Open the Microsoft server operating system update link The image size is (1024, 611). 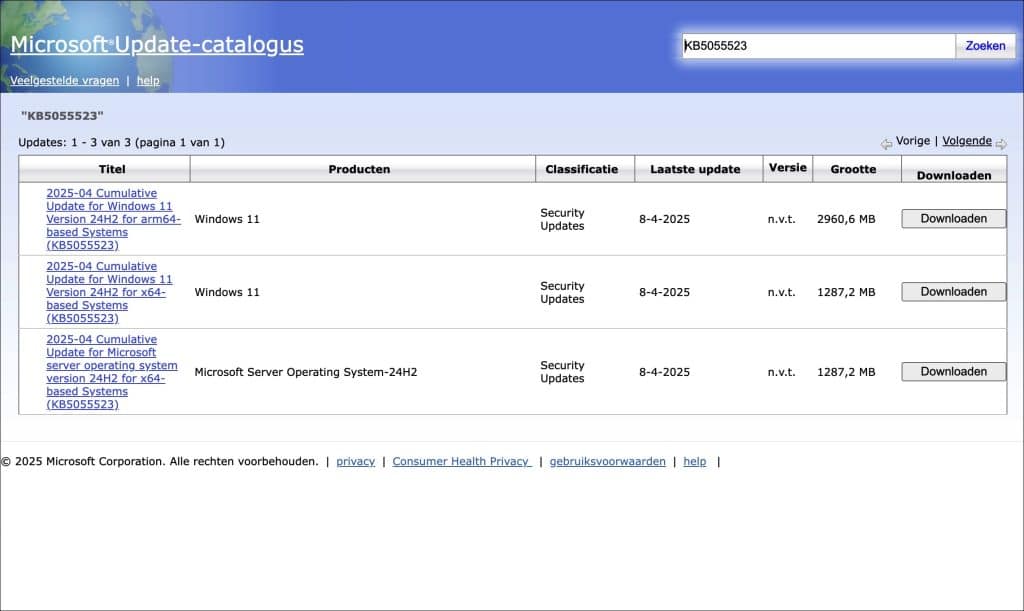[112, 372]
